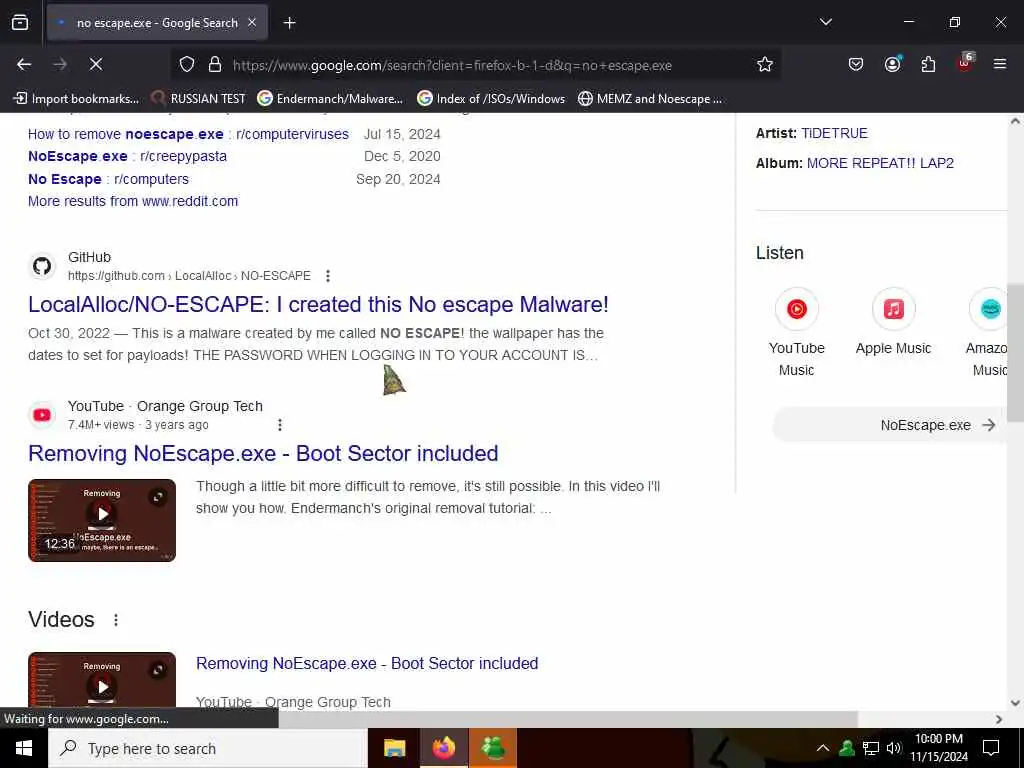Close the 'no escape.exe - Google Search' tab
The image size is (1024, 768).
click(252, 23)
